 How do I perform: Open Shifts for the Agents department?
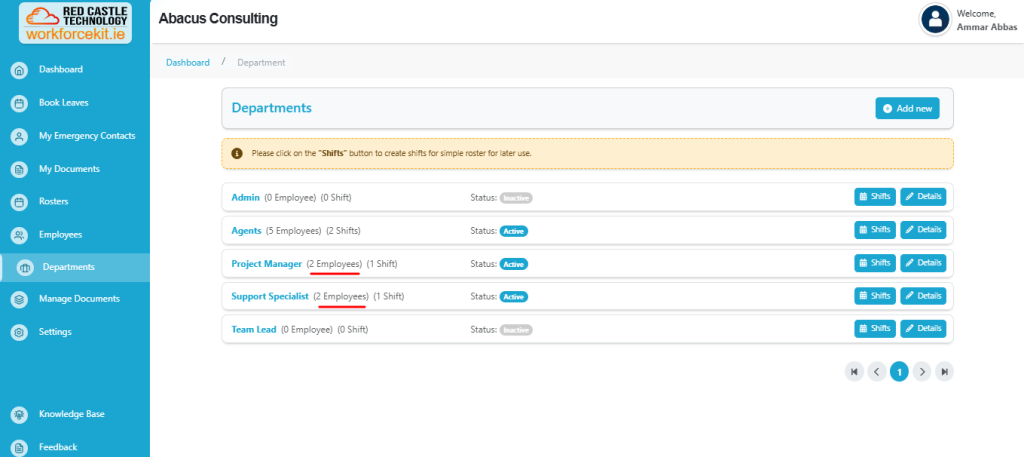point(874,230)
